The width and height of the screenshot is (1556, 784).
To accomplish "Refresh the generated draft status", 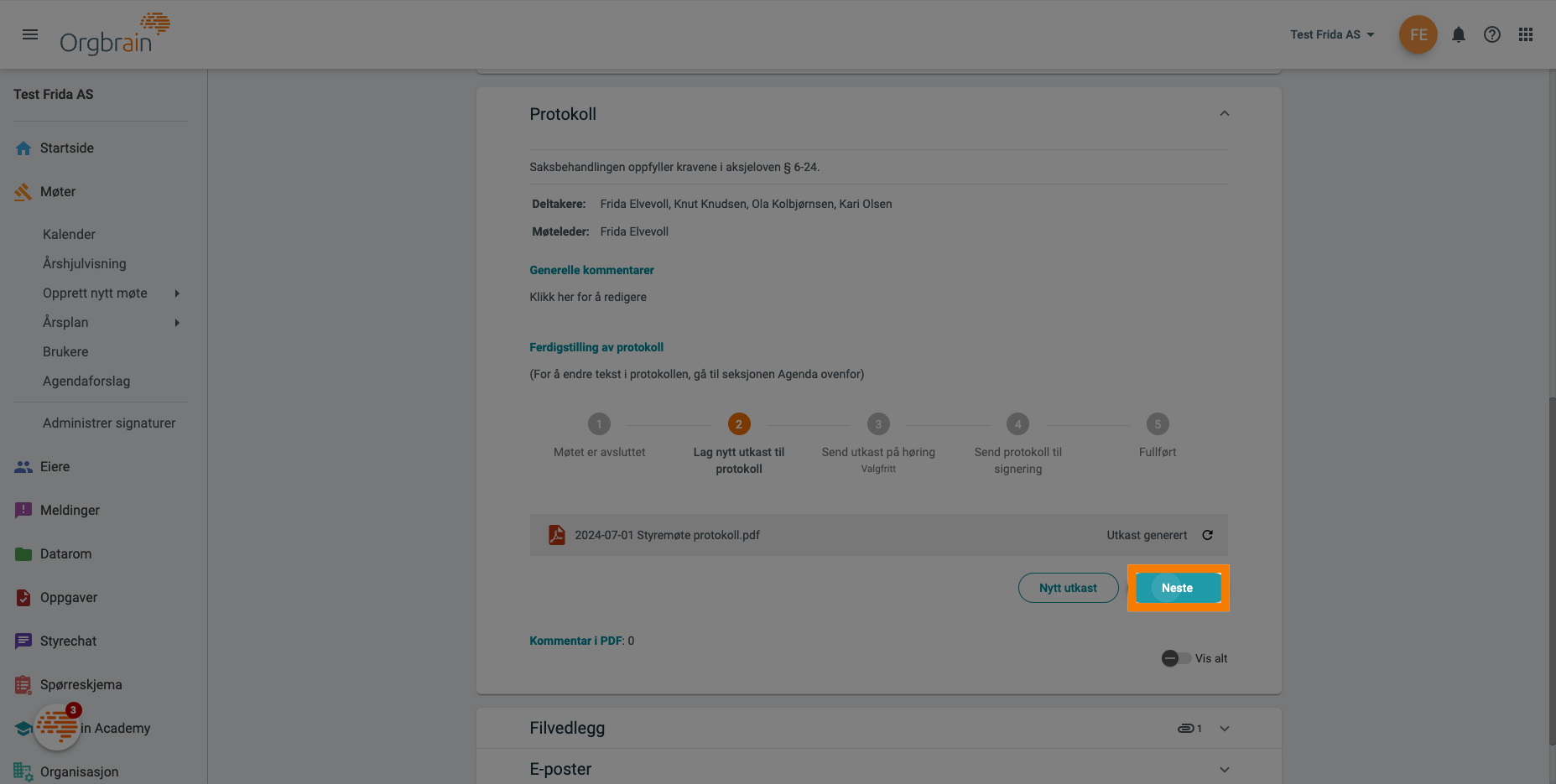I will point(1208,535).
